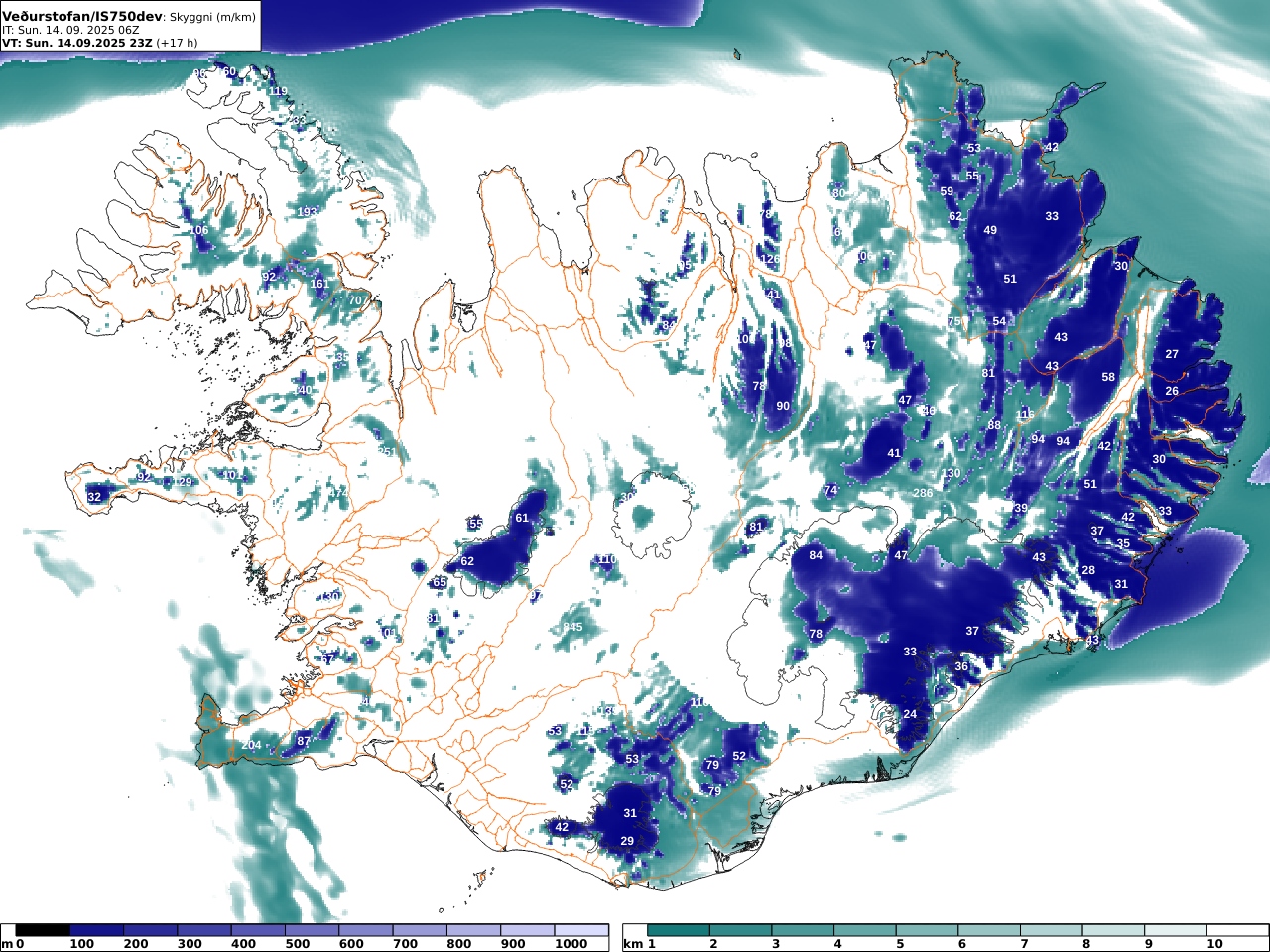1270x952 pixels.
Task: Select the 9–10 km near-white legend swatch
Action: 1175,930
